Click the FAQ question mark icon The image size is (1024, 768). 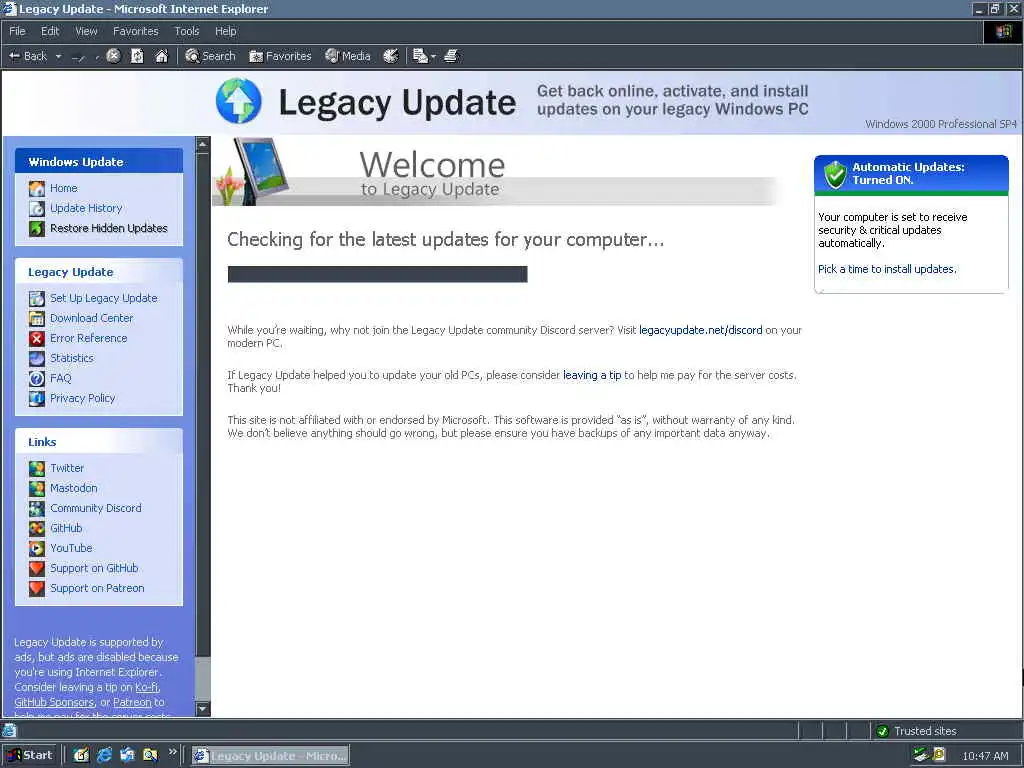click(37, 378)
